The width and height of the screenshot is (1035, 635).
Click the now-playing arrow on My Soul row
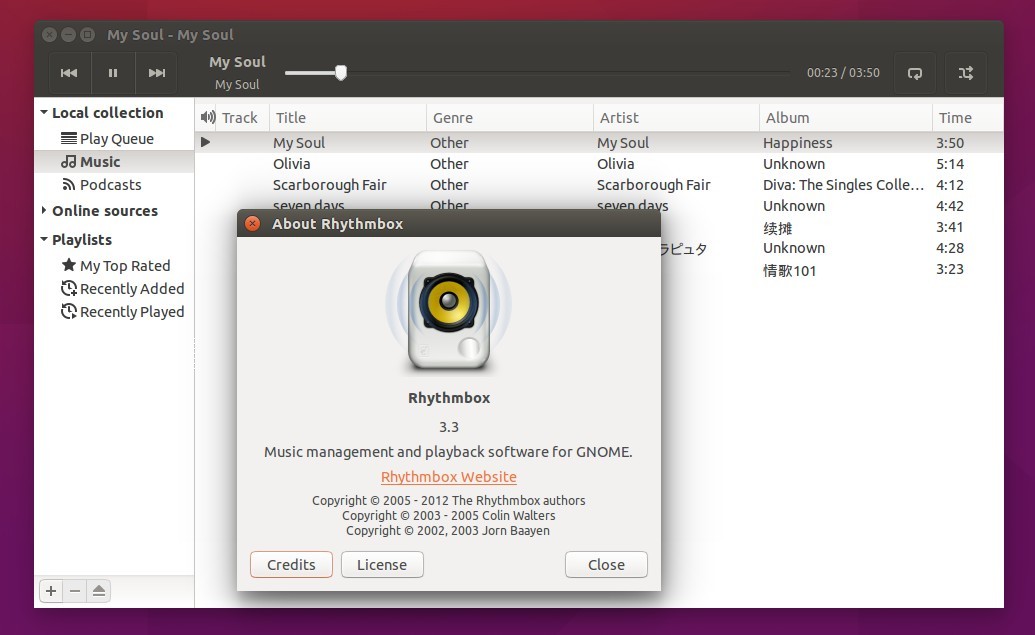click(206, 142)
